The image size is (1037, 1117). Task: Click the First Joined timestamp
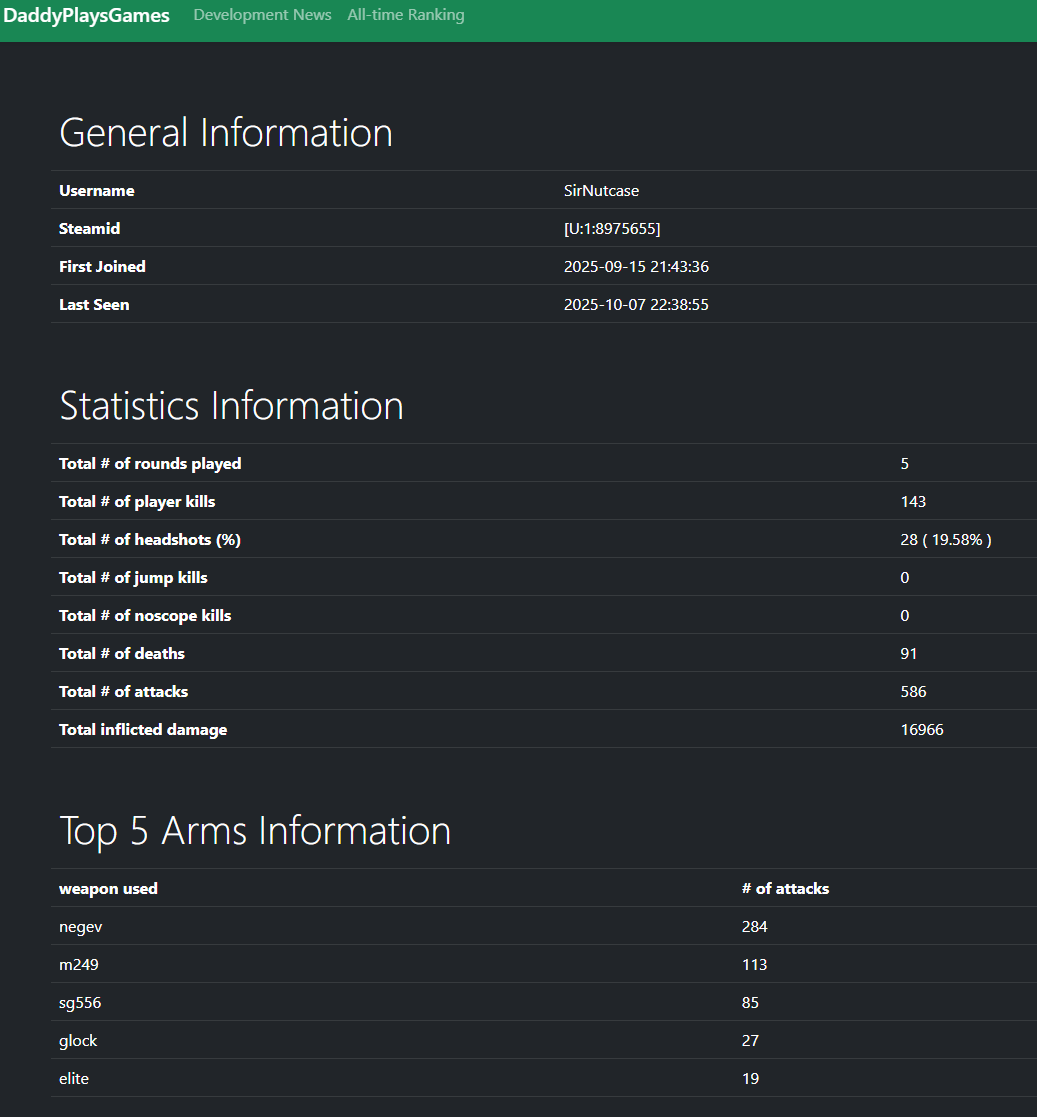636,266
